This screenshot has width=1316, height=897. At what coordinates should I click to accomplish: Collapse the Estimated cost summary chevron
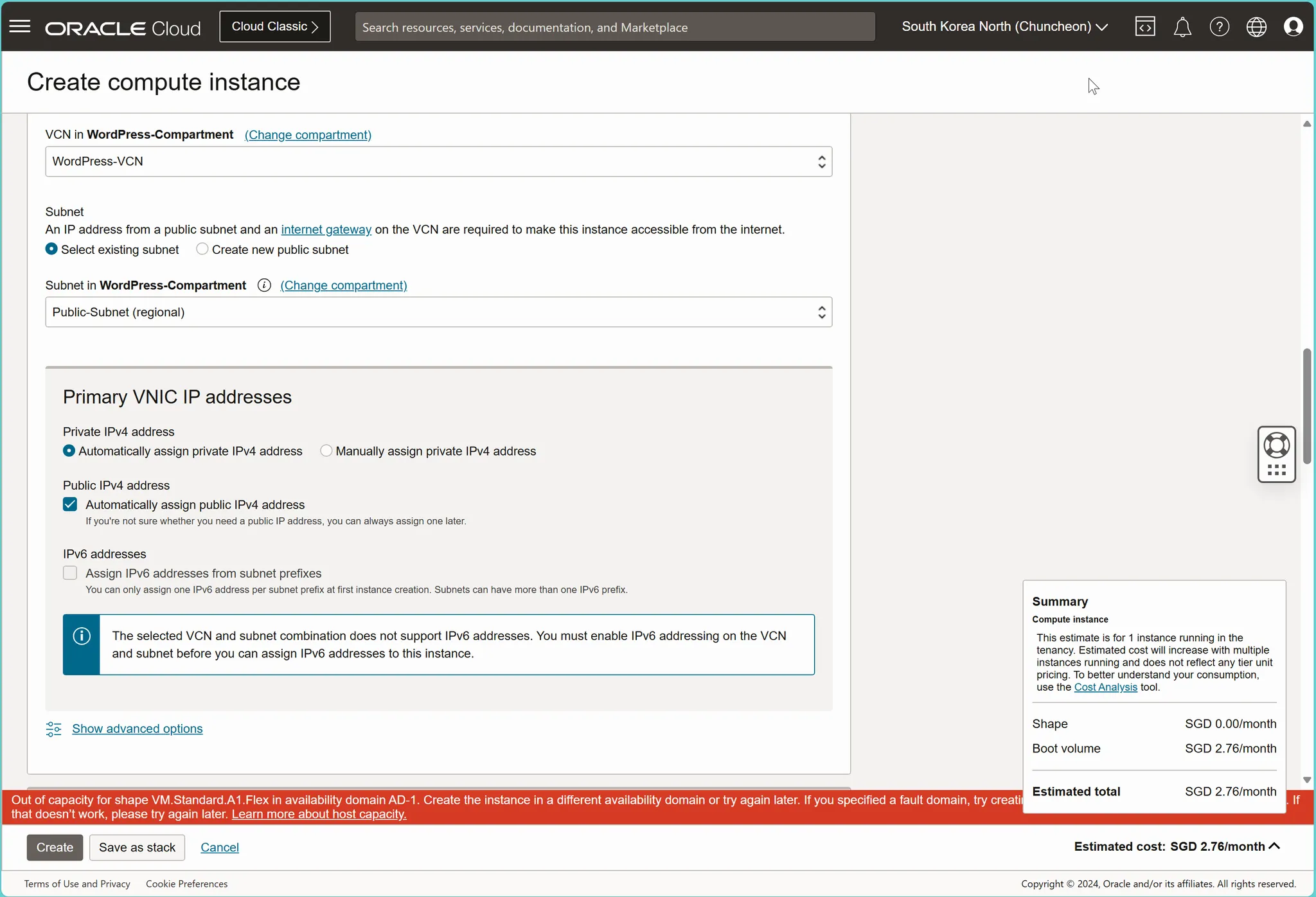point(1275,846)
